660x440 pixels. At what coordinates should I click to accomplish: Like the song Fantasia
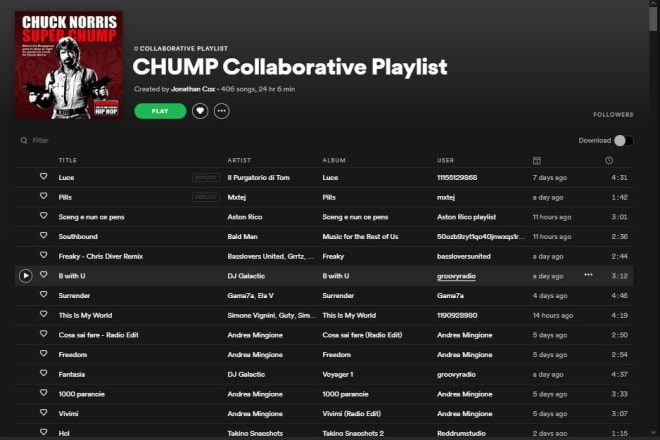coord(43,373)
